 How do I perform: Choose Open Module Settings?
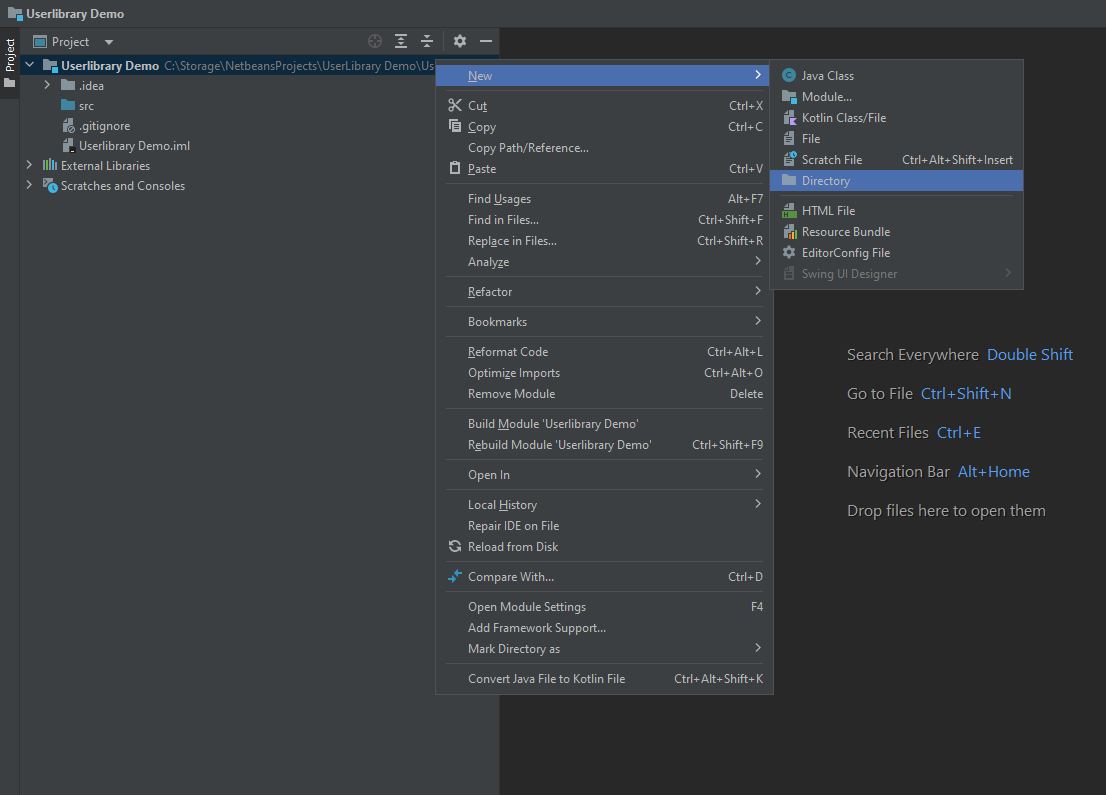(x=604, y=607)
